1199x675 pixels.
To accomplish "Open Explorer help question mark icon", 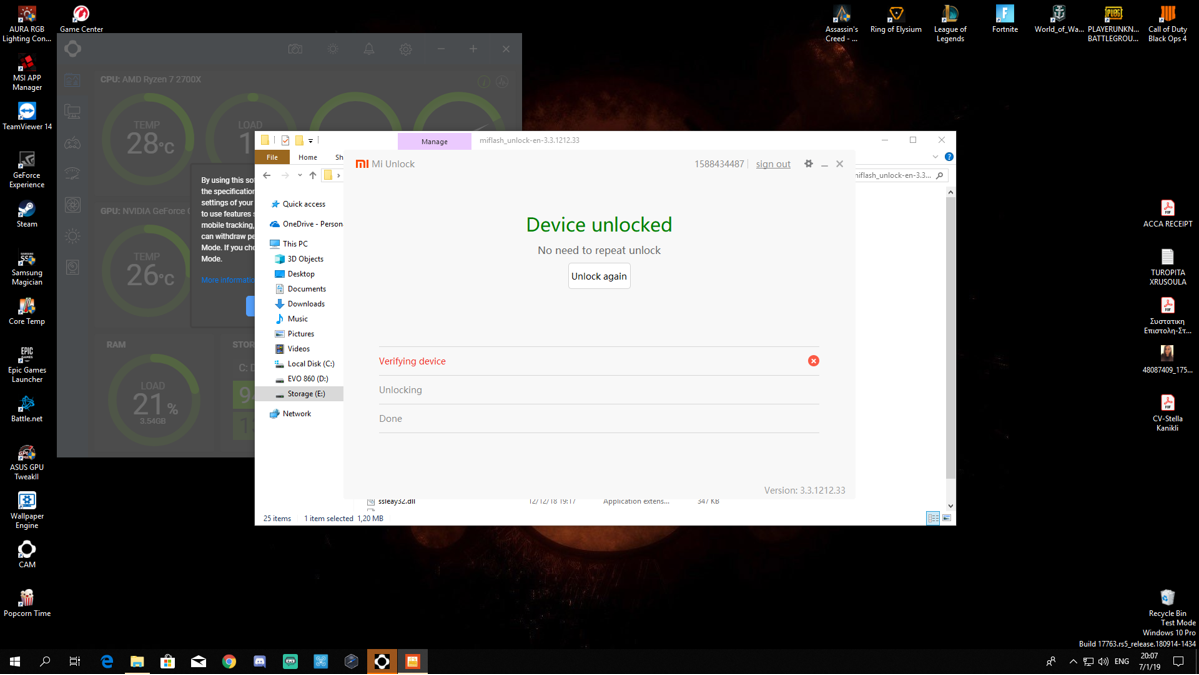I will [949, 157].
